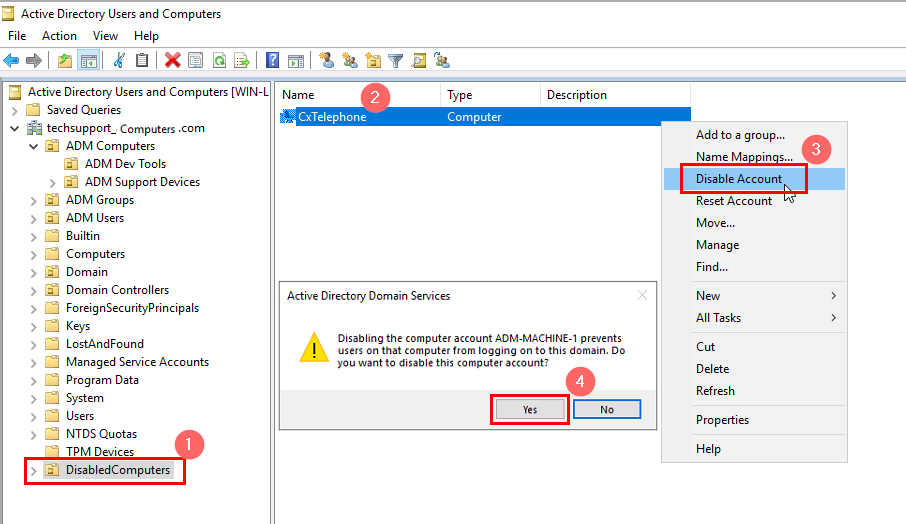Choose Disable Account in the context menu
The width and height of the screenshot is (906, 524).
(738, 179)
